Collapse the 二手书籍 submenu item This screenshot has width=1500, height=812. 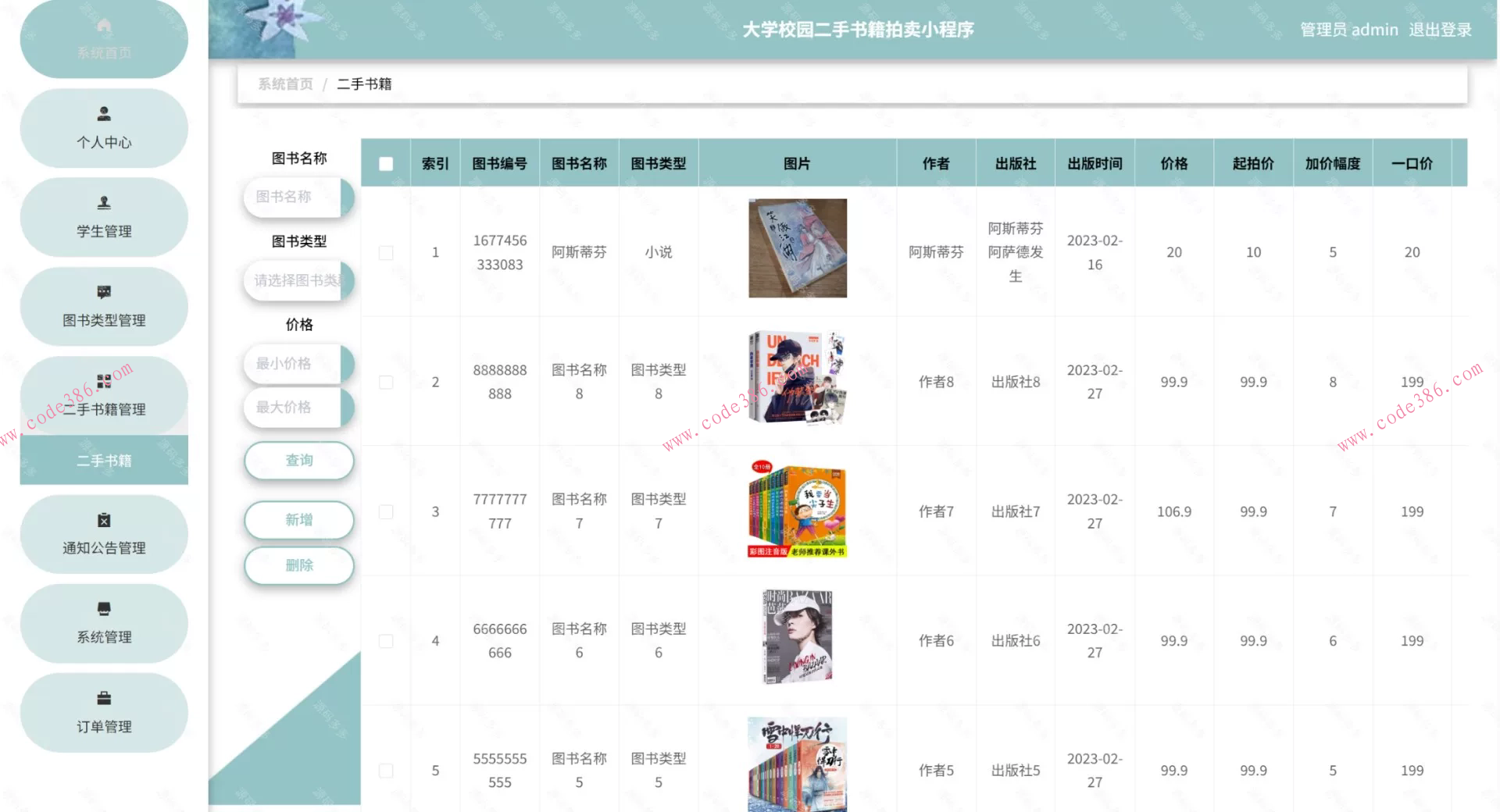pyautogui.click(x=103, y=460)
